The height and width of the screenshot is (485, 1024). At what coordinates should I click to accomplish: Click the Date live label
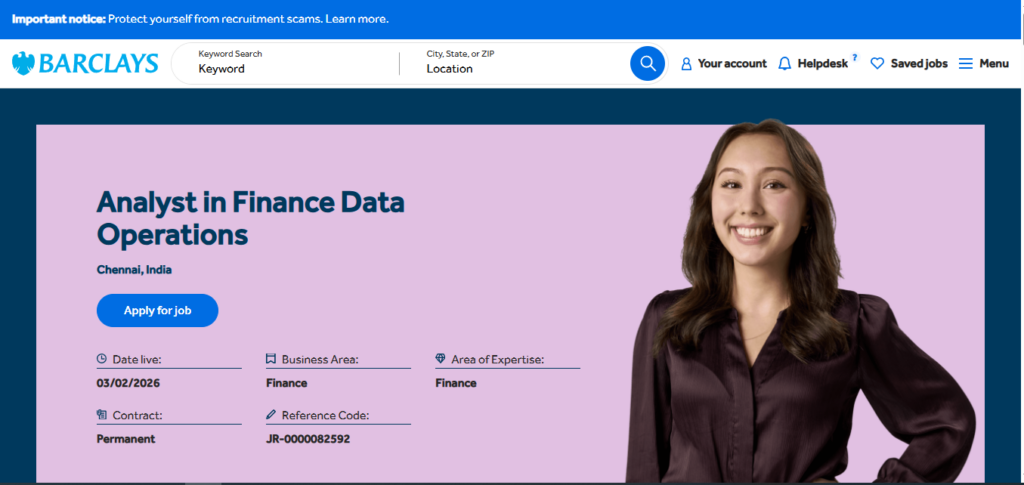[x=136, y=359]
